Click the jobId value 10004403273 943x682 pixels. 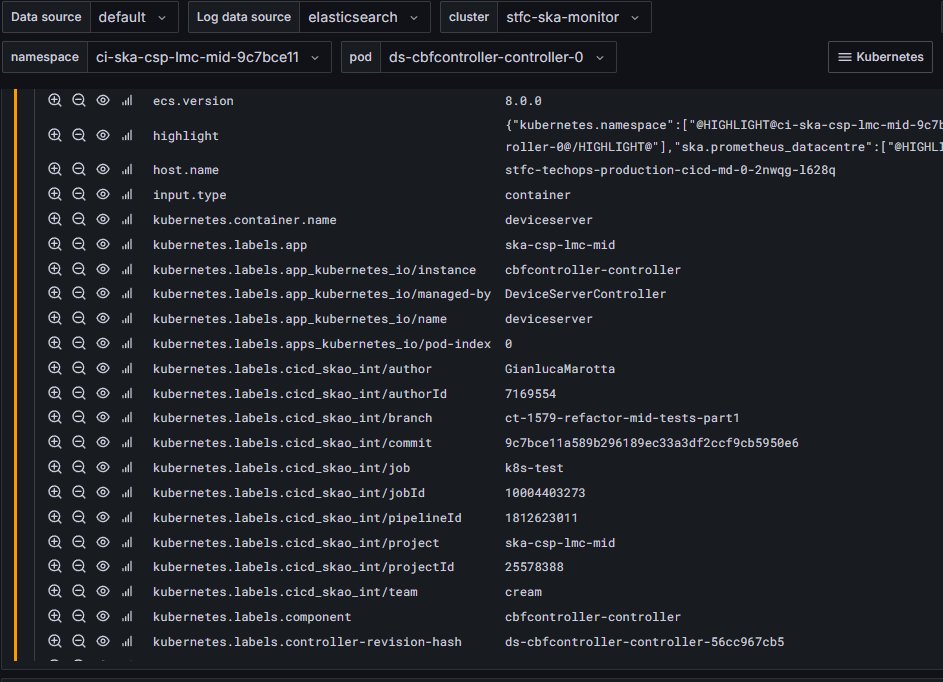click(x=545, y=493)
